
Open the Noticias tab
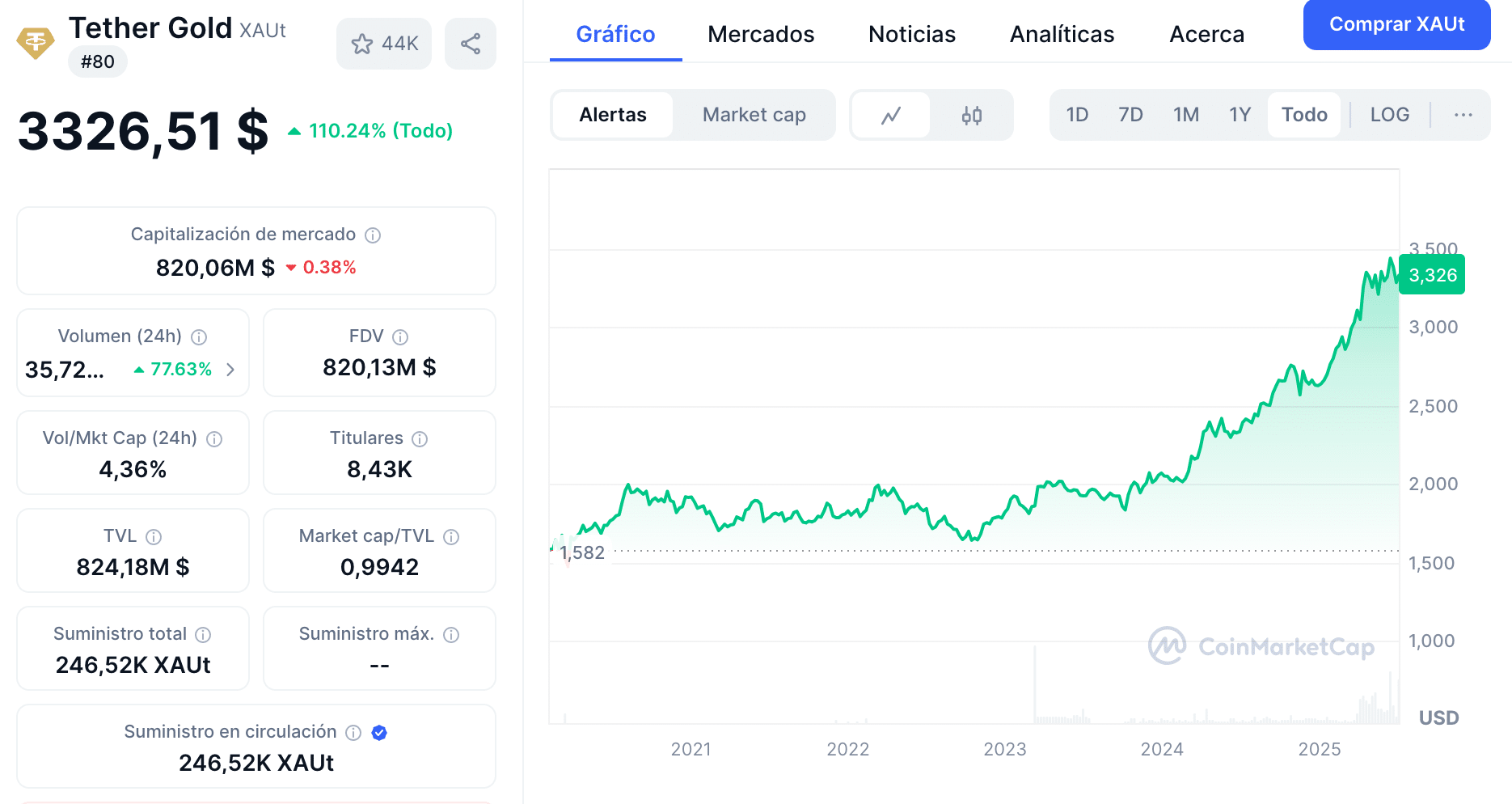click(912, 34)
